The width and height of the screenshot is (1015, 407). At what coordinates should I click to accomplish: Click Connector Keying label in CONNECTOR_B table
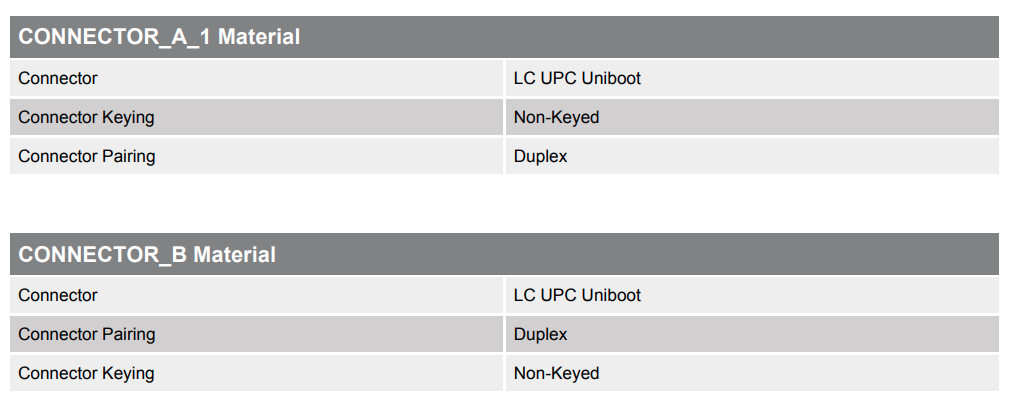coord(86,373)
